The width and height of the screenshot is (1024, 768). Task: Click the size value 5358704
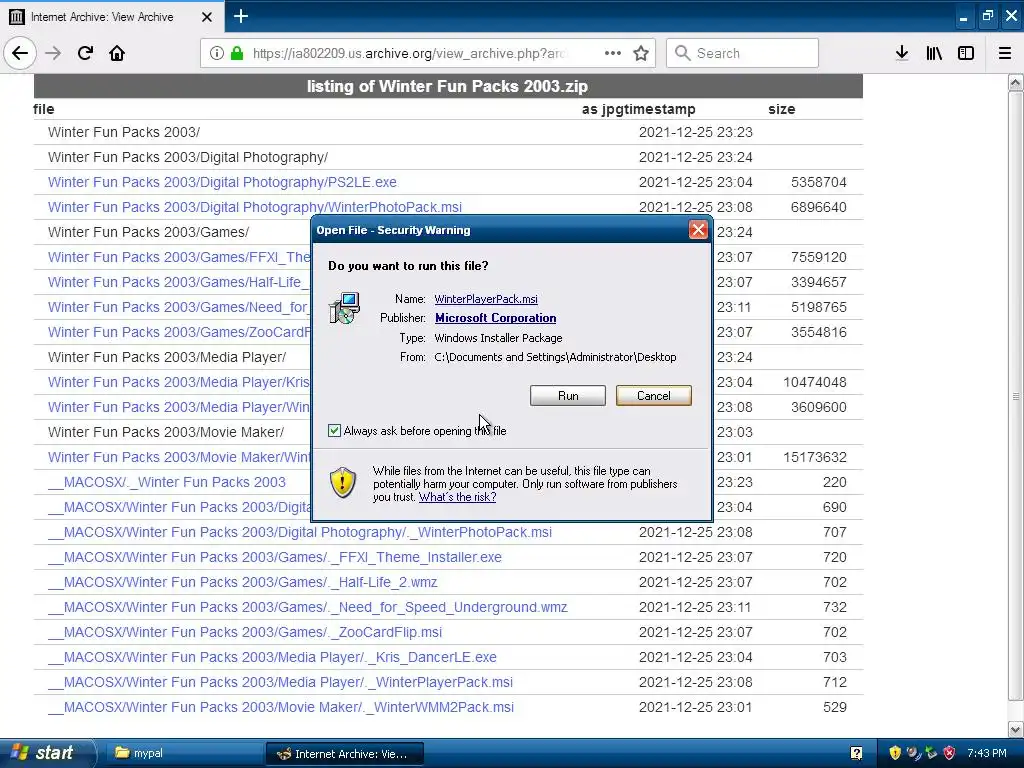pos(818,182)
